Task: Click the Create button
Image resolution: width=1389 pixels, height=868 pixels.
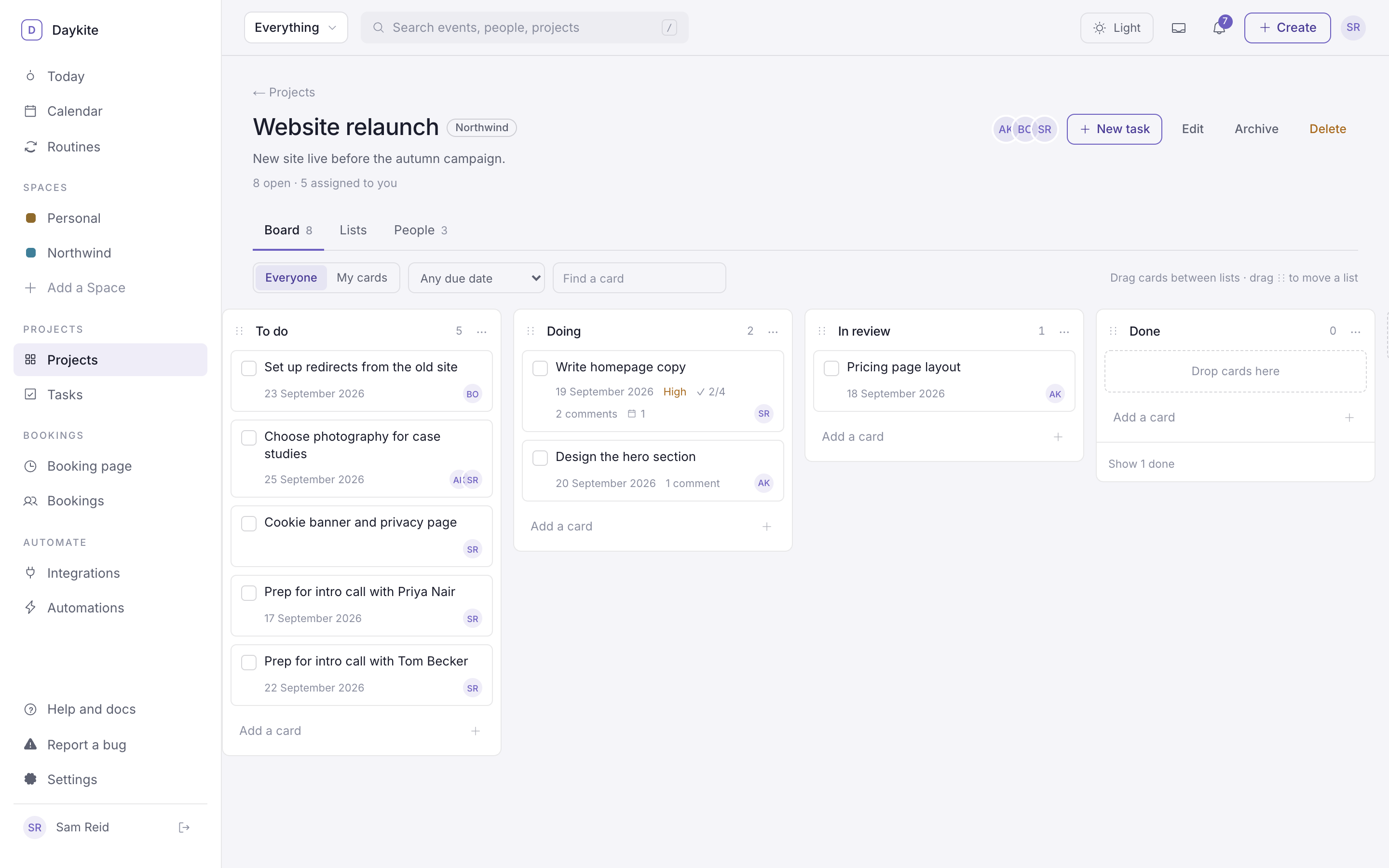Action: [x=1287, y=27]
